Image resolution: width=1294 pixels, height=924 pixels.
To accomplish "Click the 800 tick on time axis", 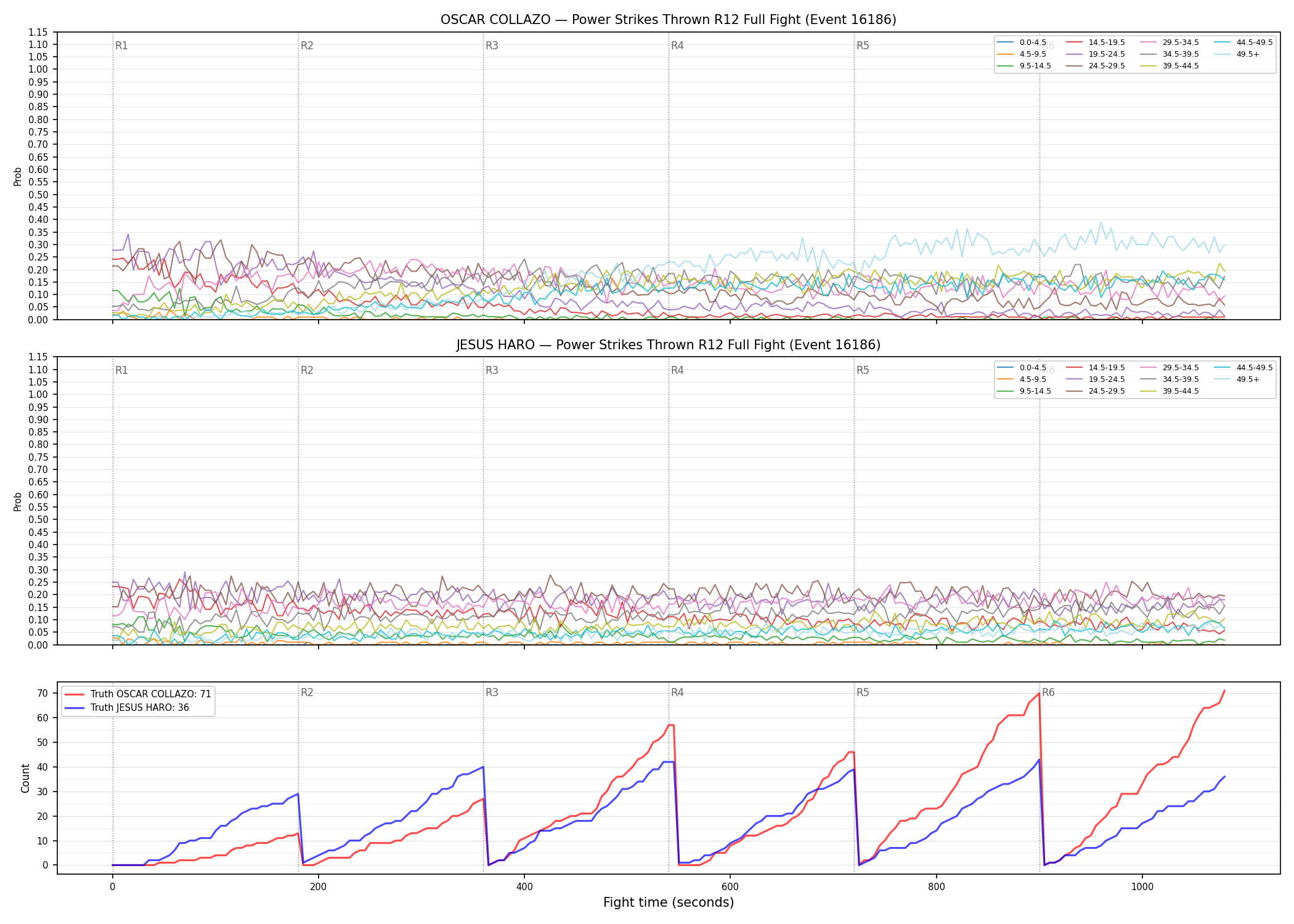I will (936, 886).
